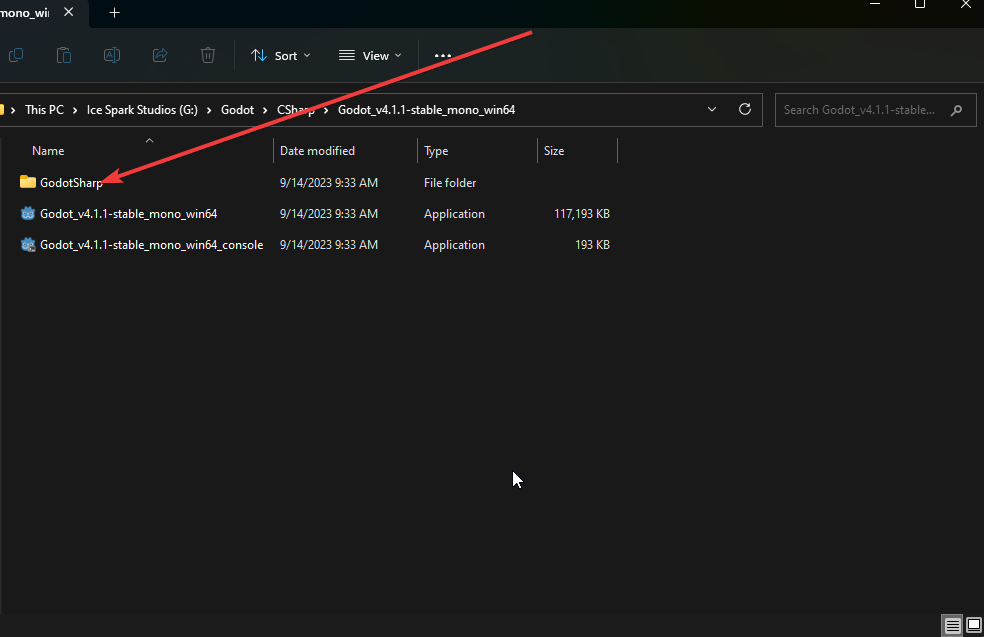Switch to Large icons view layout button
984x637 pixels.
973,625
